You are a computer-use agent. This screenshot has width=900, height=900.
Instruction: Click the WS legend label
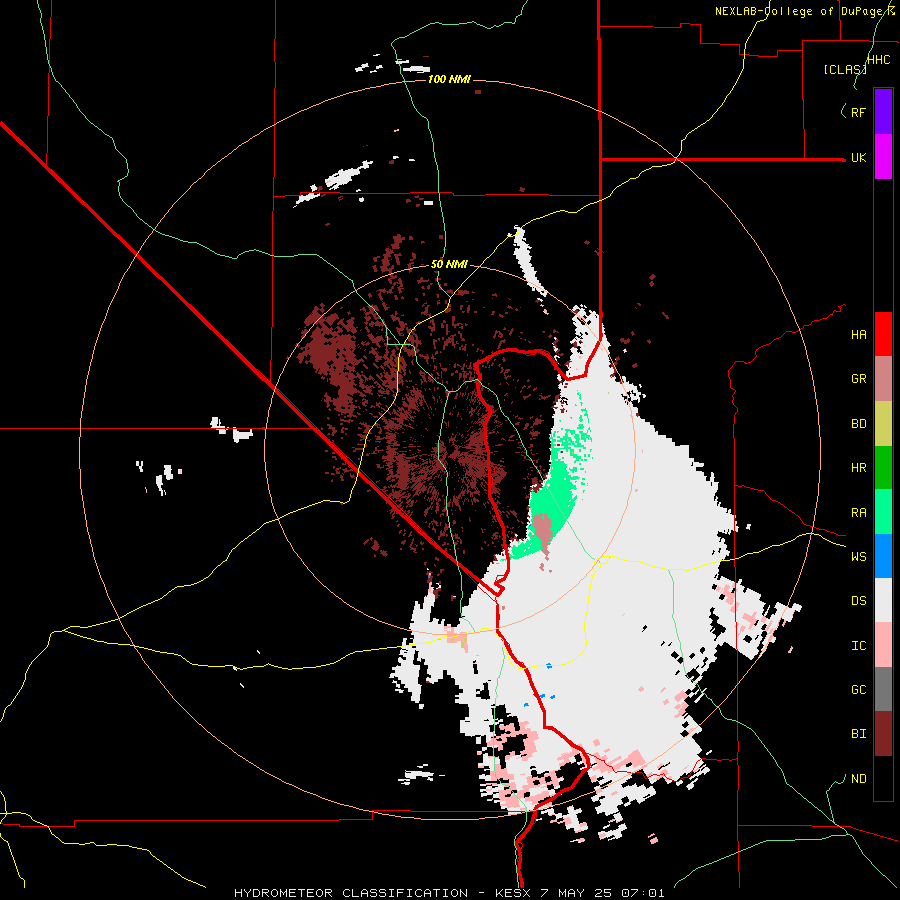859,556
